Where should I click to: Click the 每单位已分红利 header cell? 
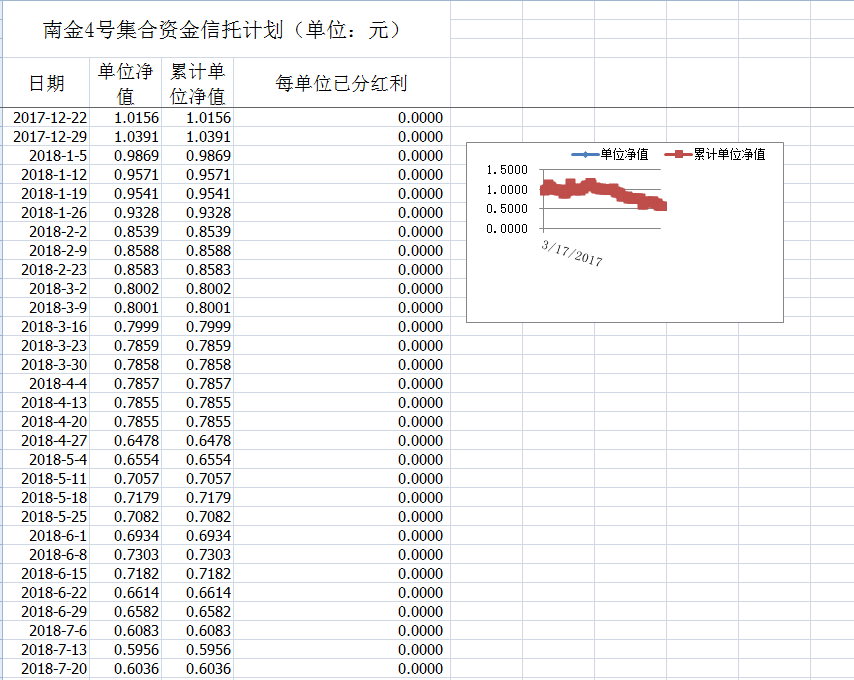(x=341, y=84)
